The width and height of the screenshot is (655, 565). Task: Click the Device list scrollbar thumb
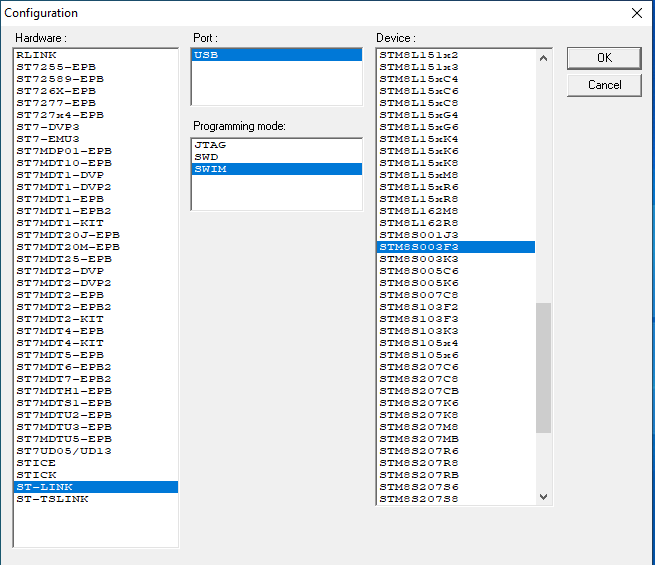click(543, 367)
